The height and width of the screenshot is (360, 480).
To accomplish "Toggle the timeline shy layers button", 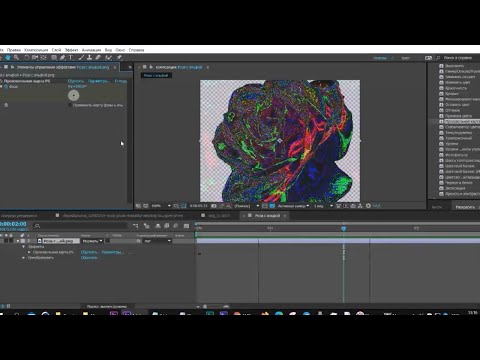I will point(158,226).
